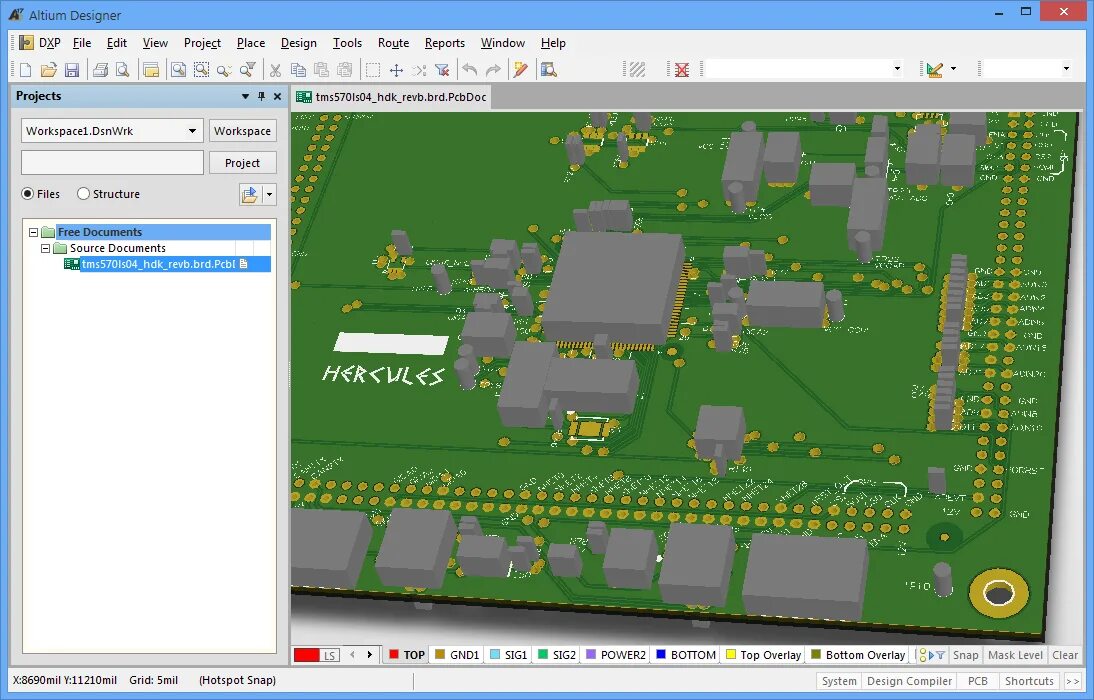The width and height of the screenshot is (1094, 700).
Task: Undo the last action
Action: (470, 70)
